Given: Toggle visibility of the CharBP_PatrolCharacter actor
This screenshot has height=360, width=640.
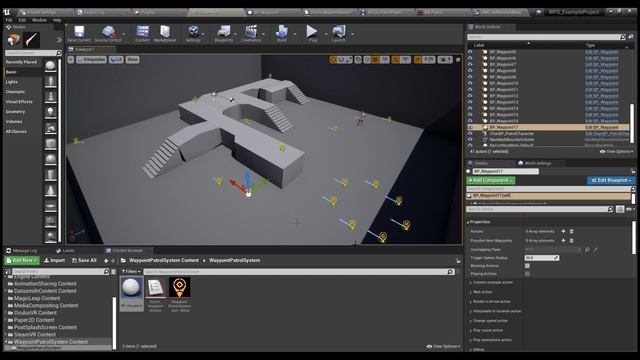Looking at the screenshot, I should tap(470, 133).
